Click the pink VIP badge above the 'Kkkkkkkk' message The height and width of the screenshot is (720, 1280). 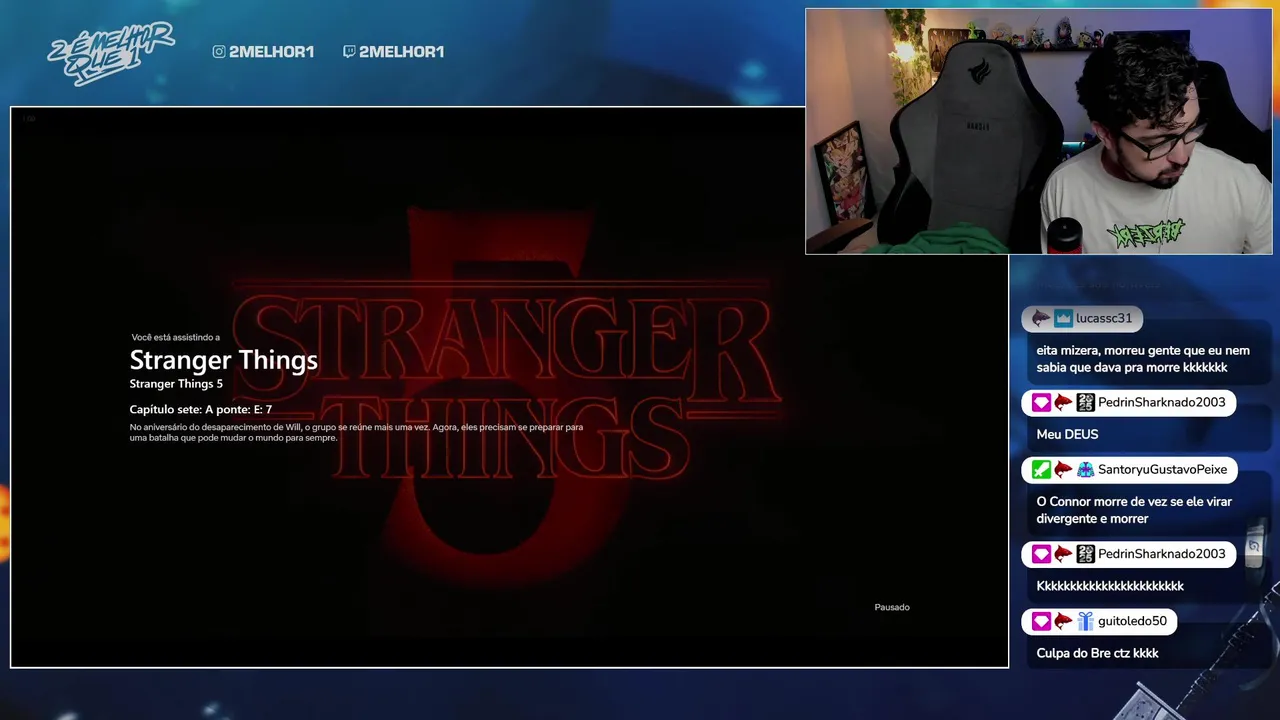[x=1041, y=554]
